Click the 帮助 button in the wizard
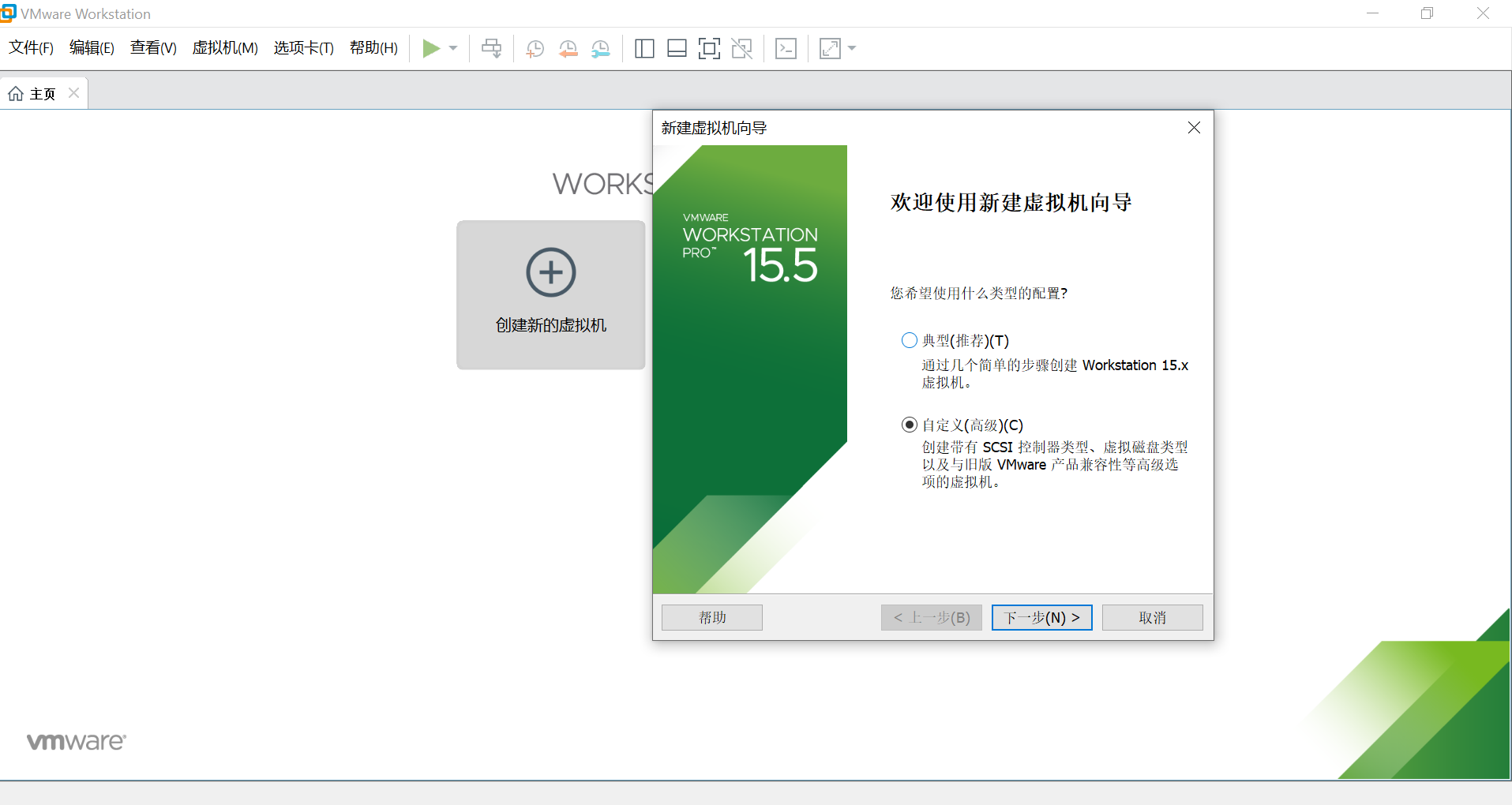This screenshot has height=805, width=1512. [x=711, y=617]
